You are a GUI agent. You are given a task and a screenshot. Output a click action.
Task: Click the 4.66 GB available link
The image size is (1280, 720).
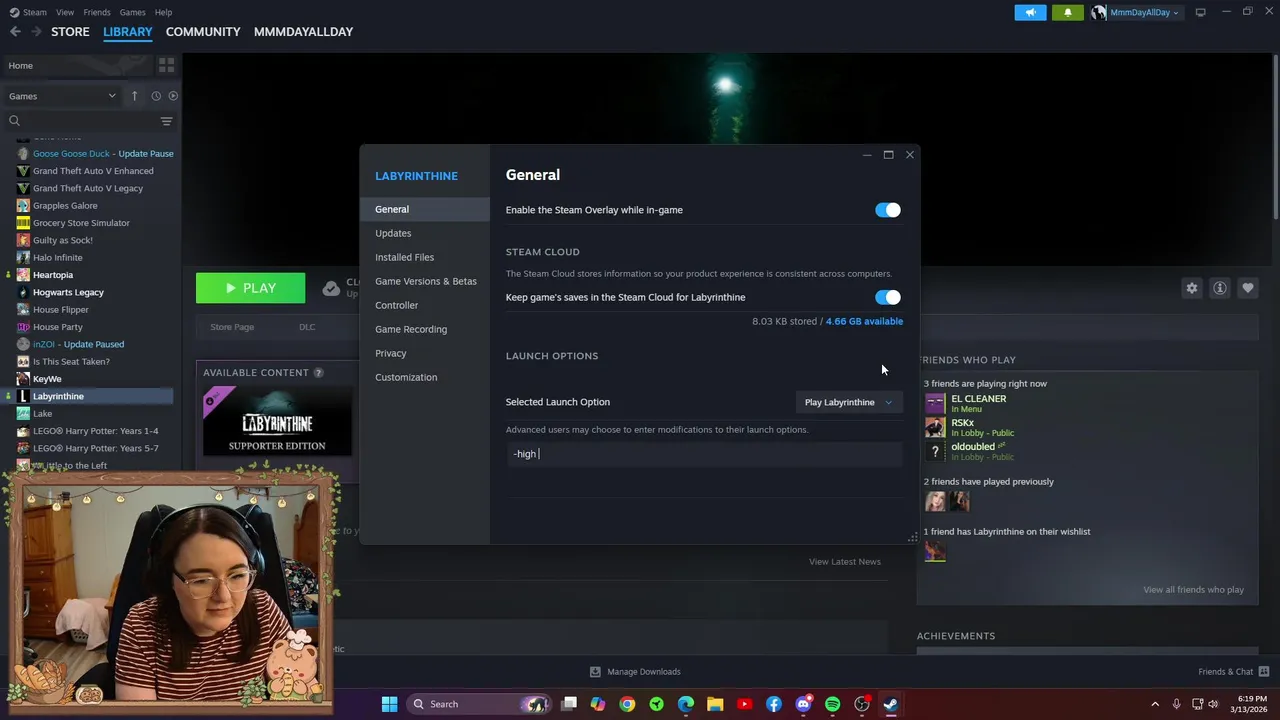click(864, 321)
